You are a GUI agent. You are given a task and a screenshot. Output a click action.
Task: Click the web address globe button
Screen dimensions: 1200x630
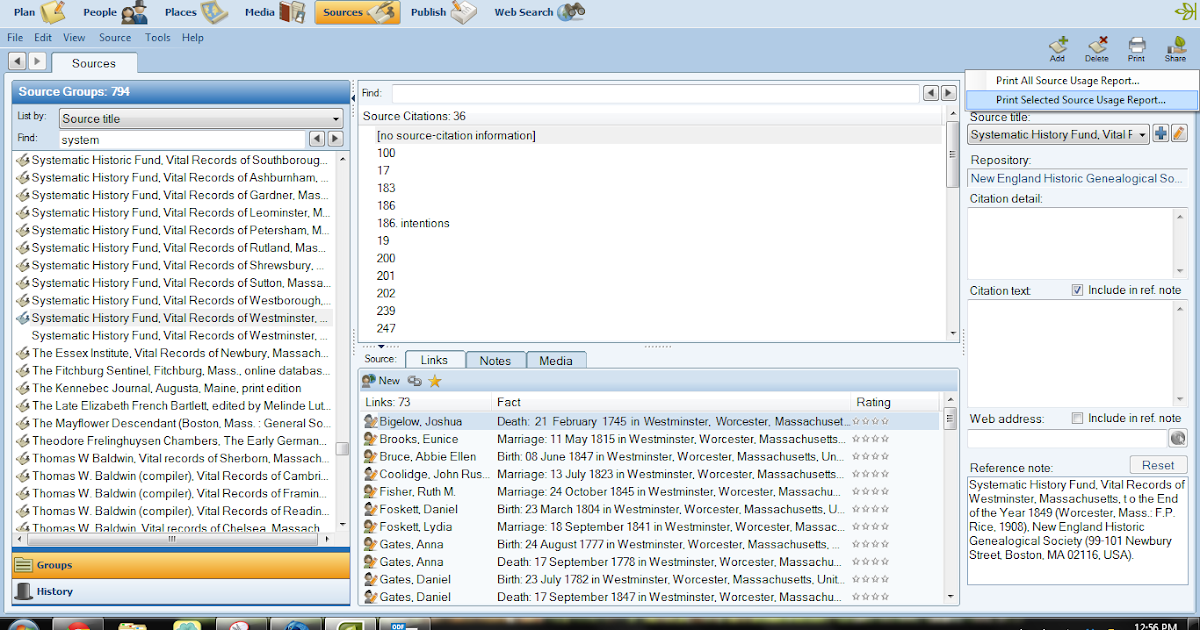tap(1178, 438)
